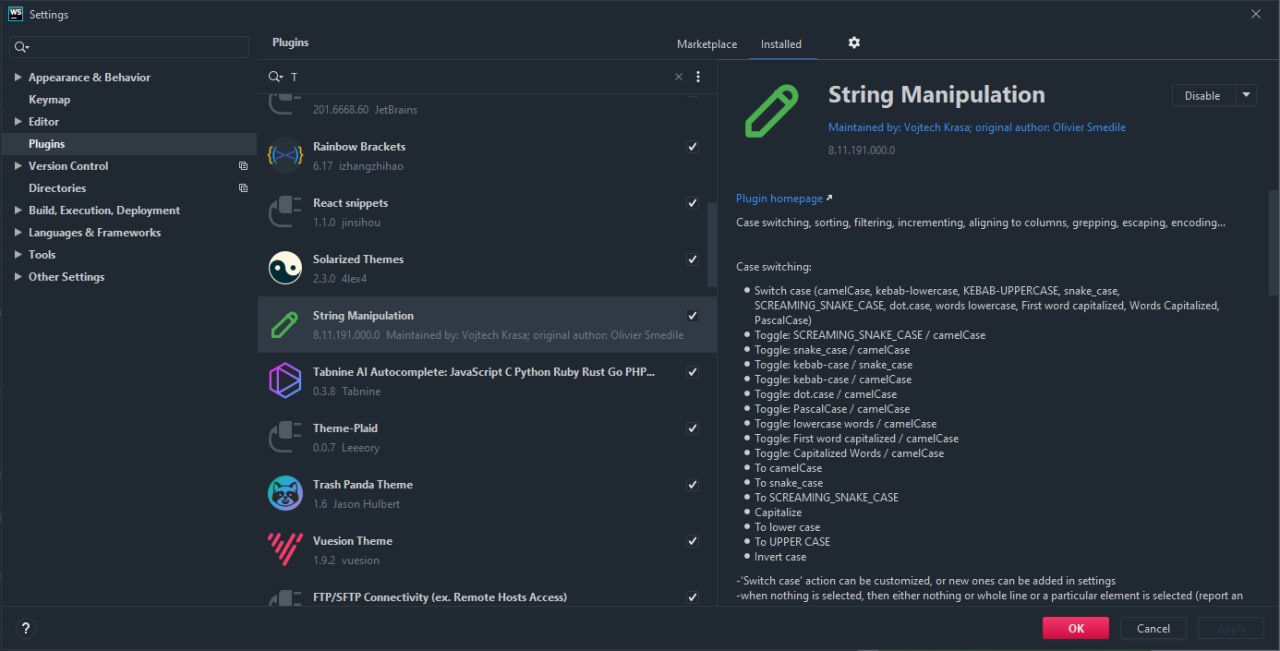This screenshot has height=651, width=1280.
Task: Open the plugin search options three-dot menu
Action: pyautogui.click(x=698, y=77)
